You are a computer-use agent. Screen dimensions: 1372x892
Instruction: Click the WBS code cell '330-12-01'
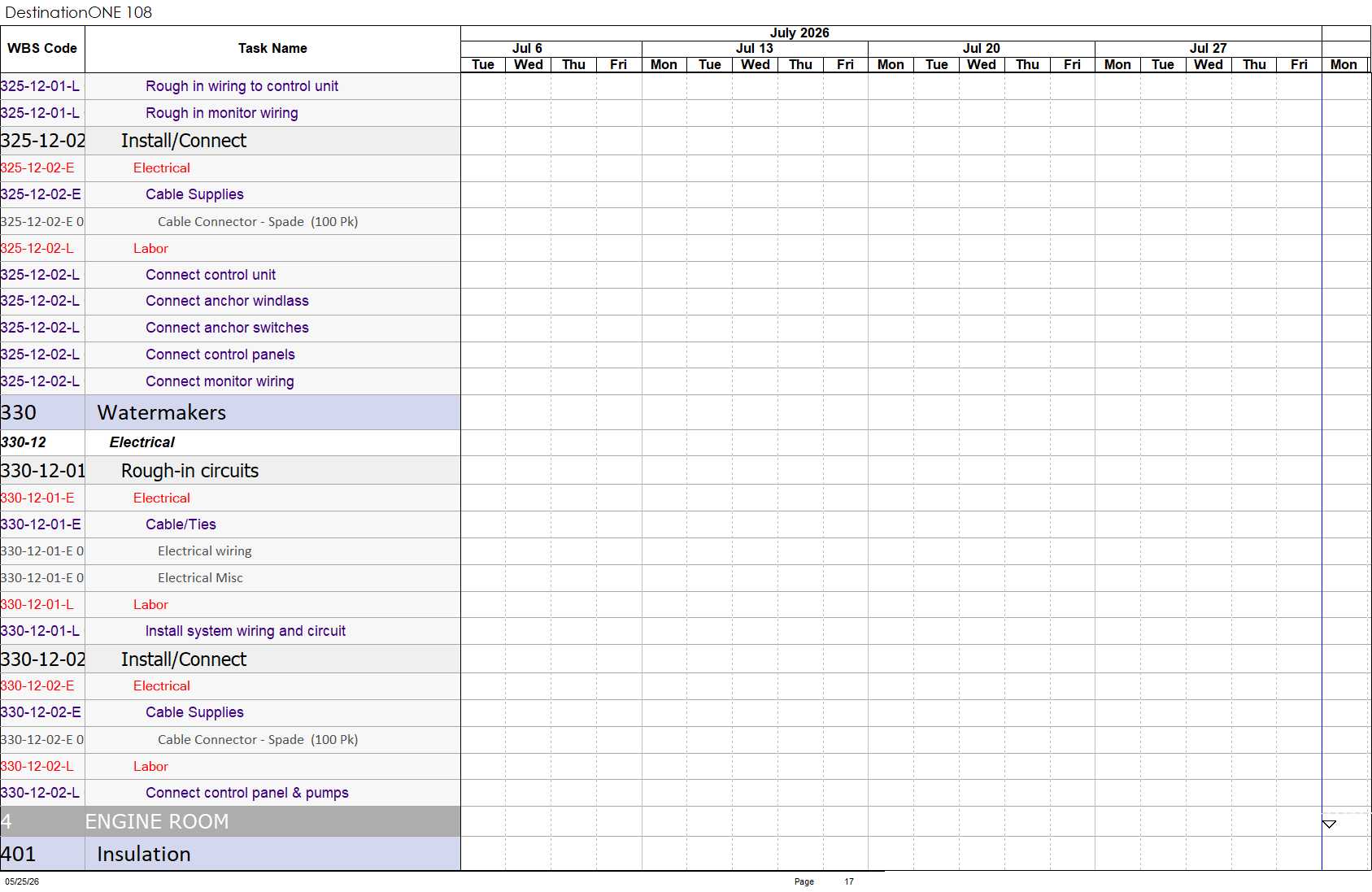42,471
